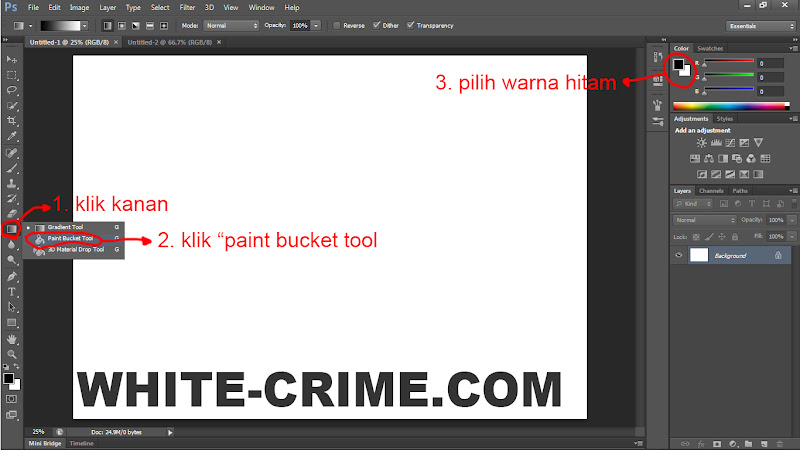Select the Zoom tool
800x450 pixels.
(12, 355)
